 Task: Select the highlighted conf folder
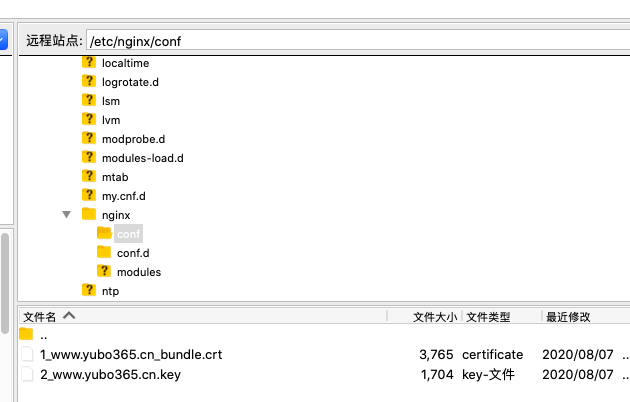click(x=129, y=234)
